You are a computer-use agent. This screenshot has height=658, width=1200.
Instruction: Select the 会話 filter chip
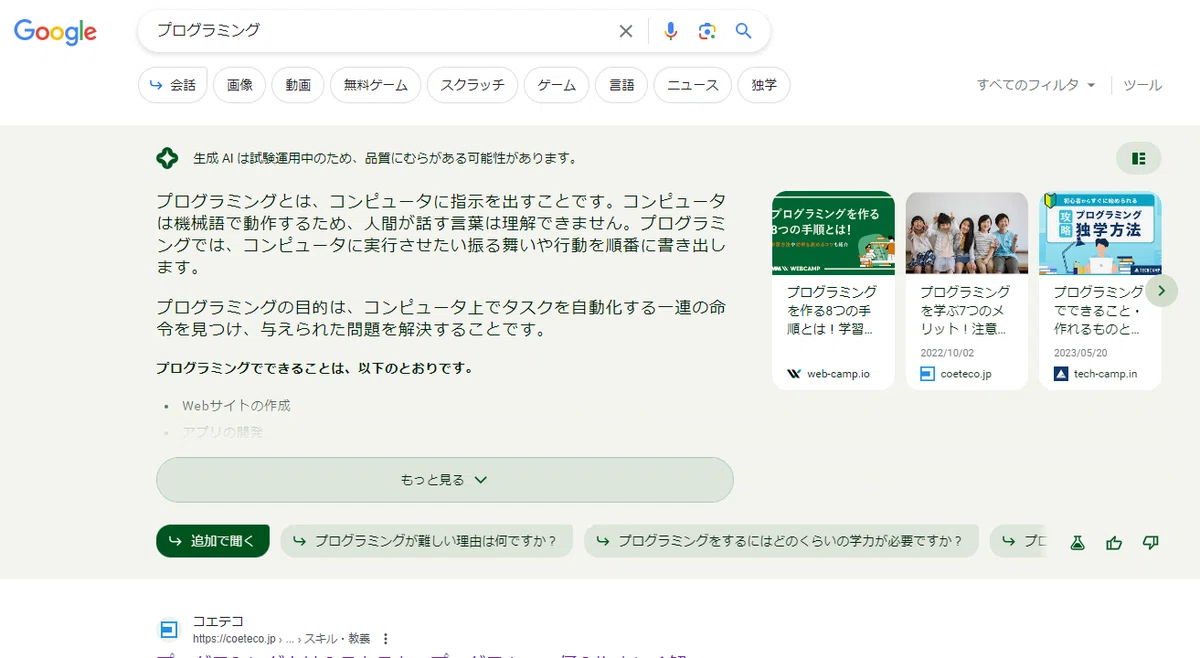pyautogui.click(x=173, y=85)
